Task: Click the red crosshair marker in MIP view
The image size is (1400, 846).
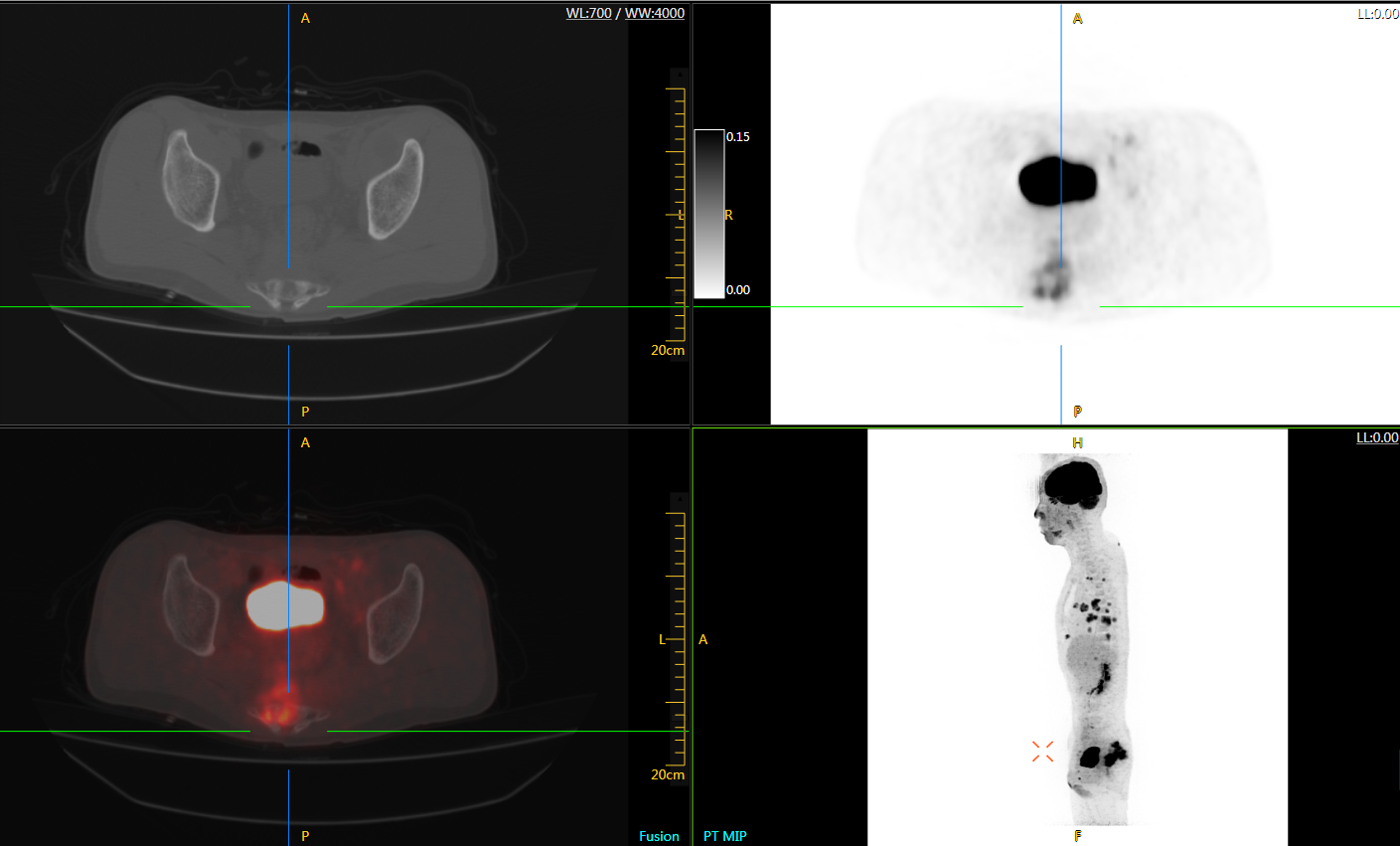Action: point(1042,752)
